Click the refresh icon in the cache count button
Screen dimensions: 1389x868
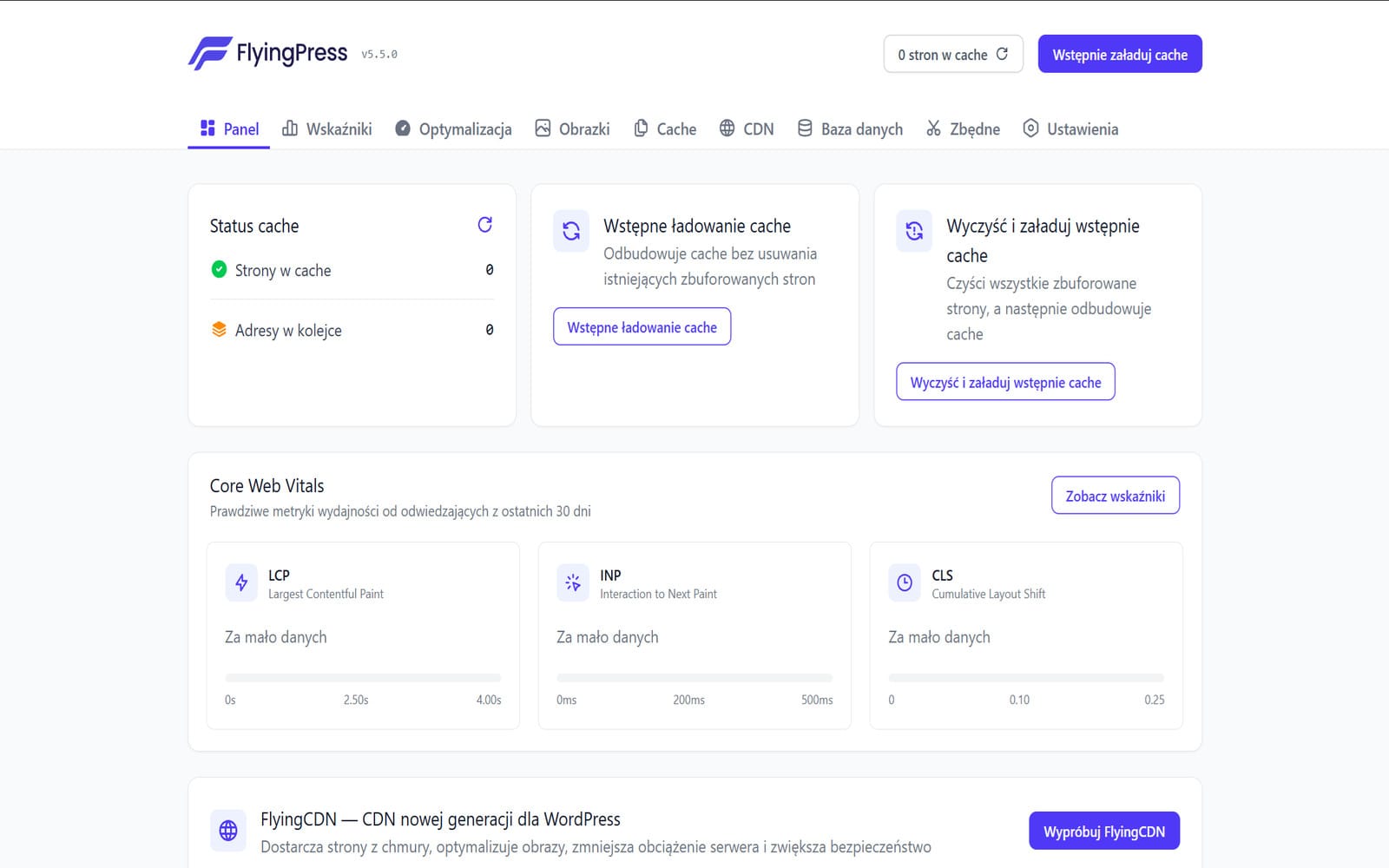point(1002,54)
